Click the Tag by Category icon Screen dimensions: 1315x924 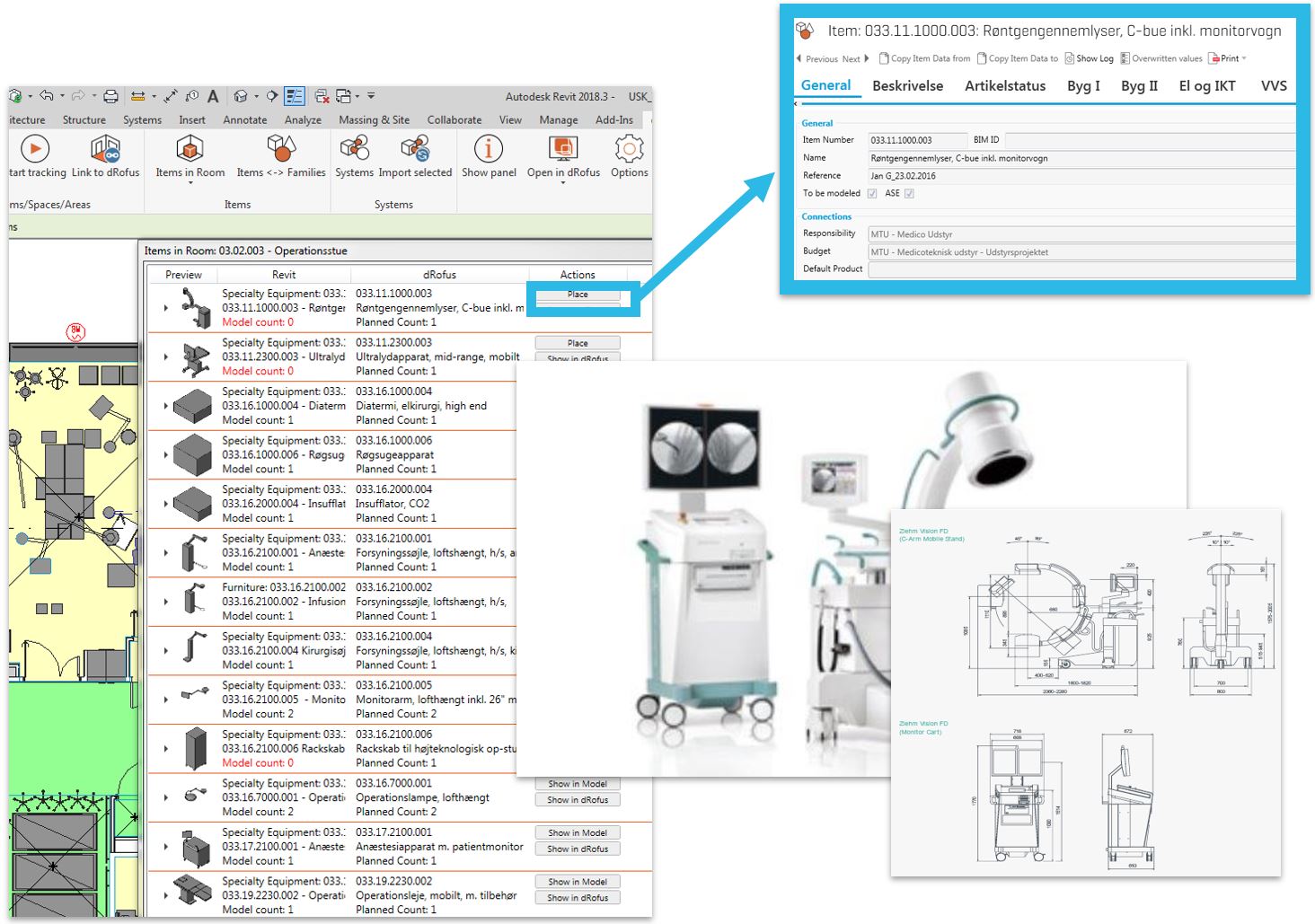[192, 96]
